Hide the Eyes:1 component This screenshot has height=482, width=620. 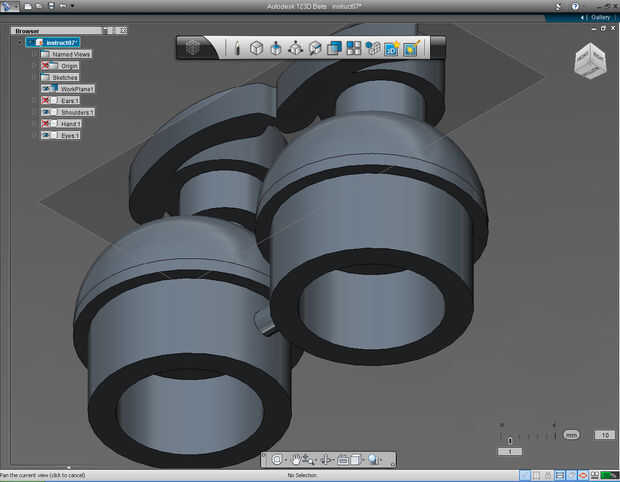[45, 135]
